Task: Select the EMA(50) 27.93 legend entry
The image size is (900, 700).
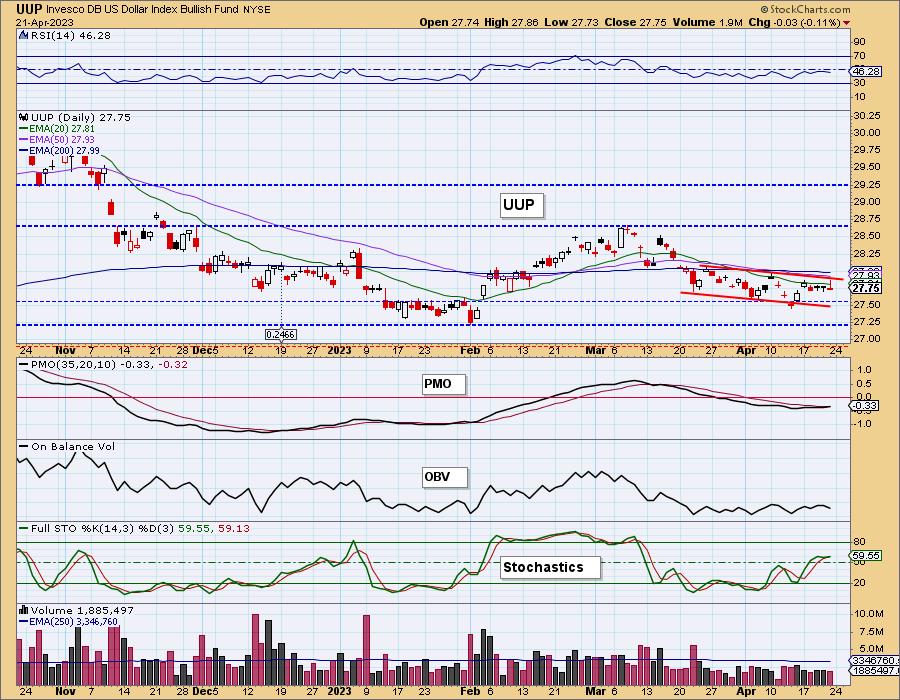Action: coord(57,139)
